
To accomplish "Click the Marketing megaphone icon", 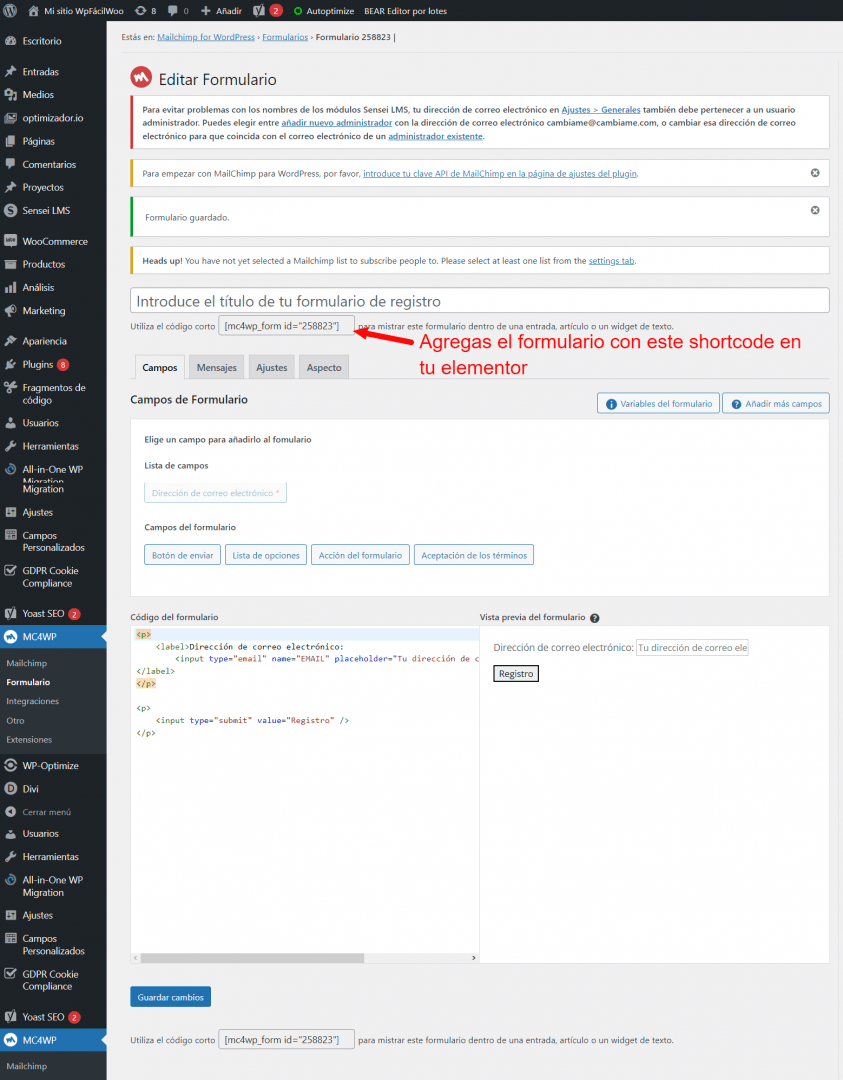I will 10,311.
